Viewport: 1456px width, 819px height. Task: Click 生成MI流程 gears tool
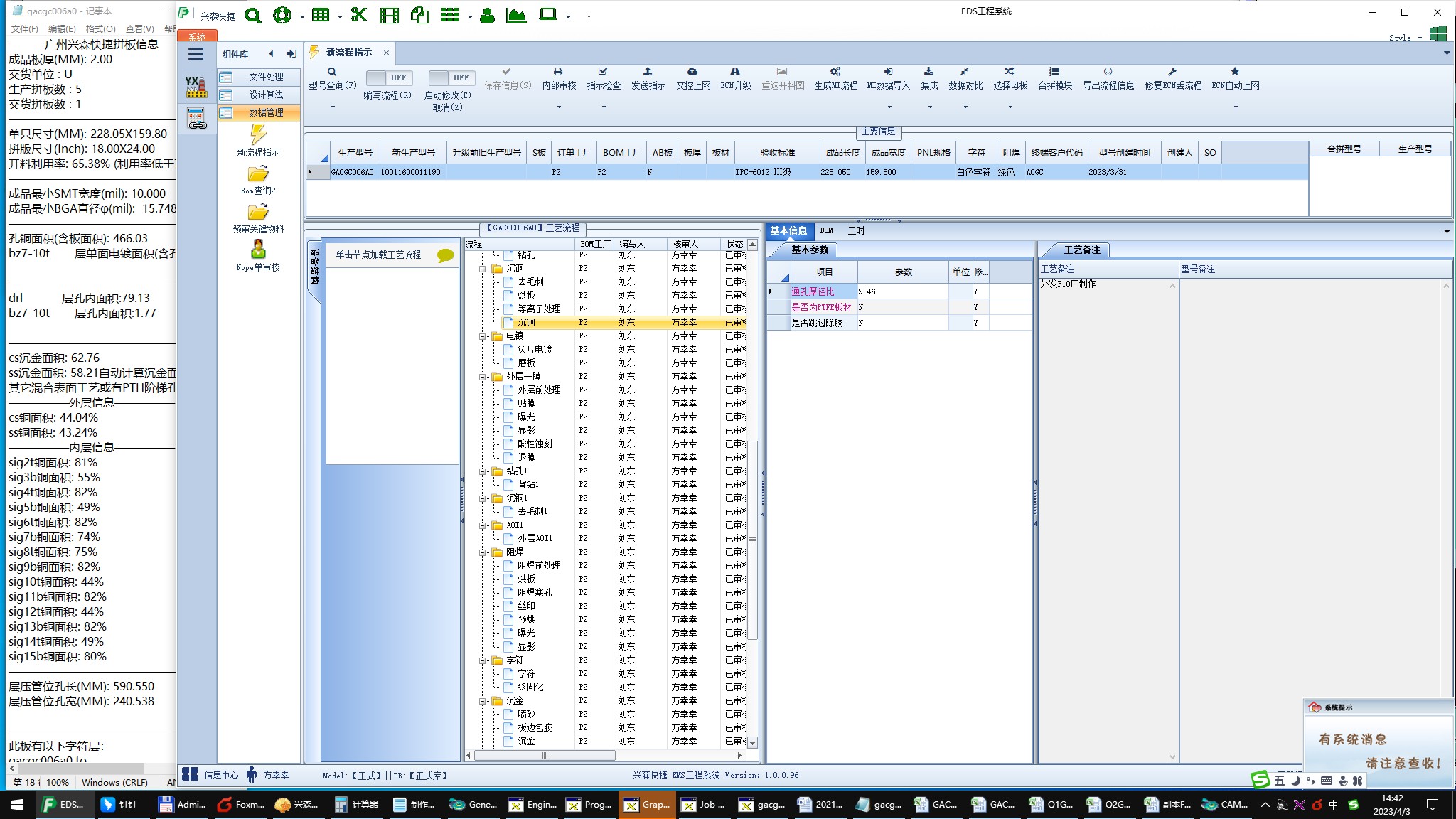click(835, 78)
